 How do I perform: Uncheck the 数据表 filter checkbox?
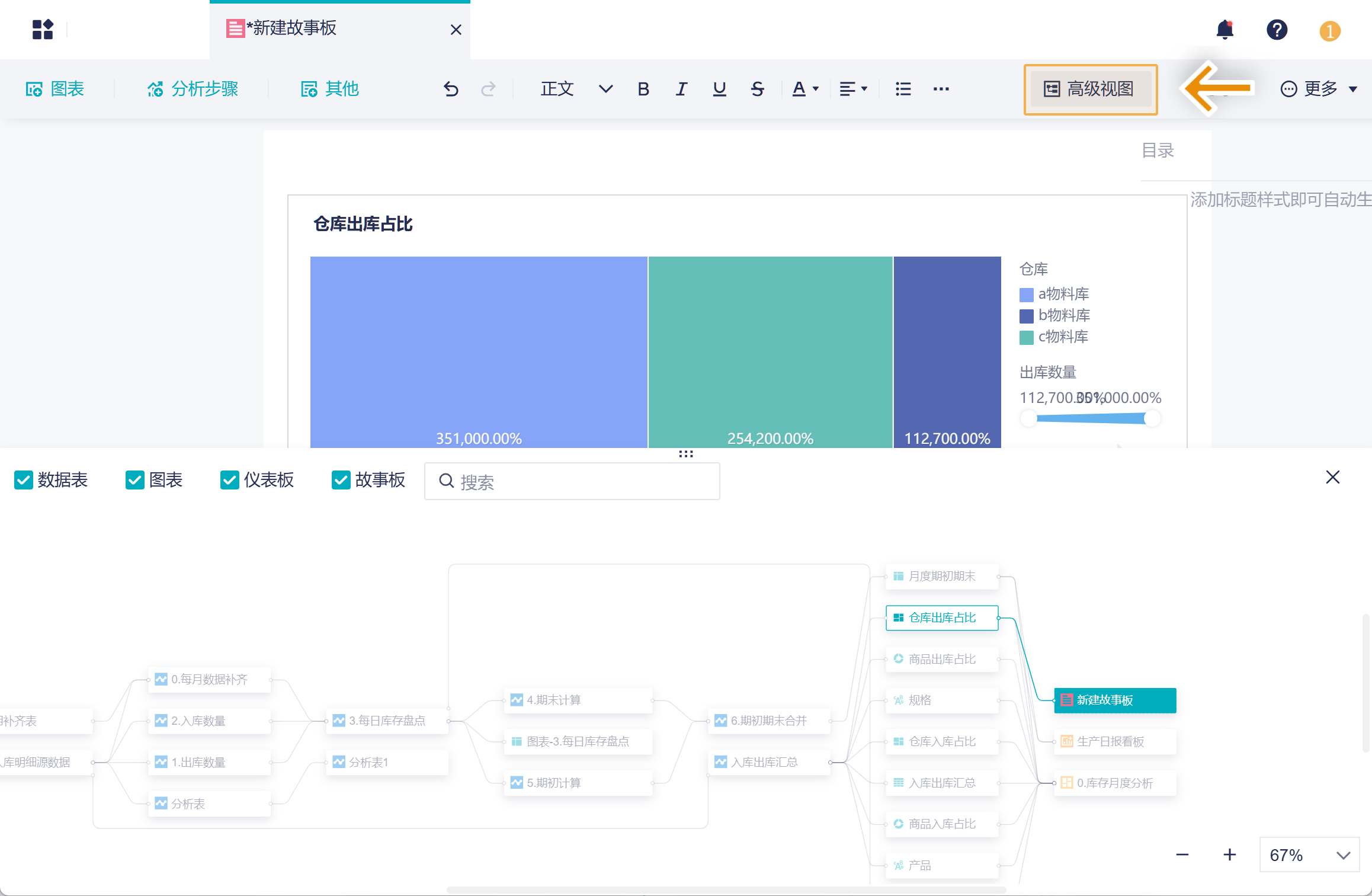[24, 480]
